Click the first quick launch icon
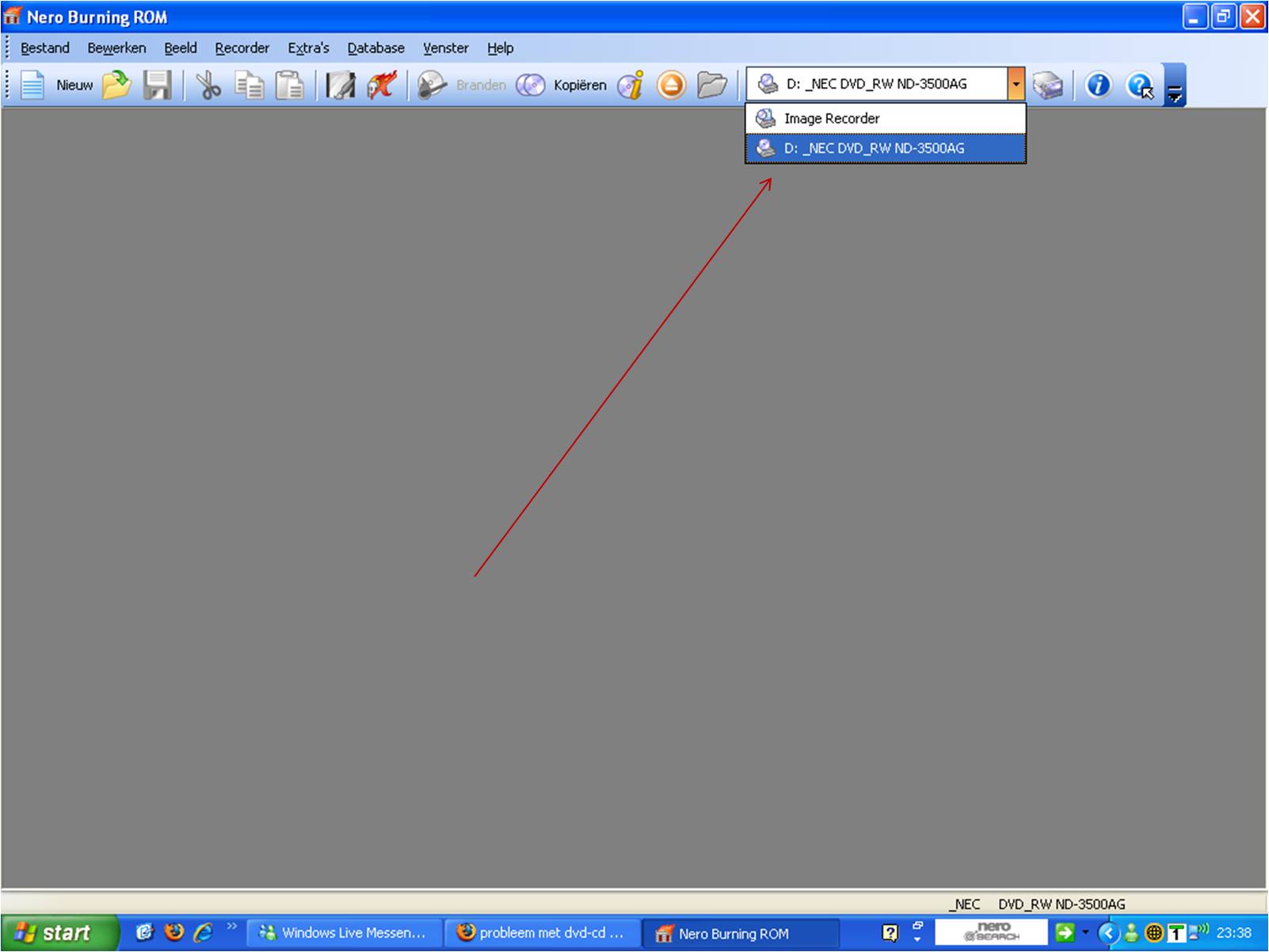1269x952 pixels. click(x=144, y=932)
